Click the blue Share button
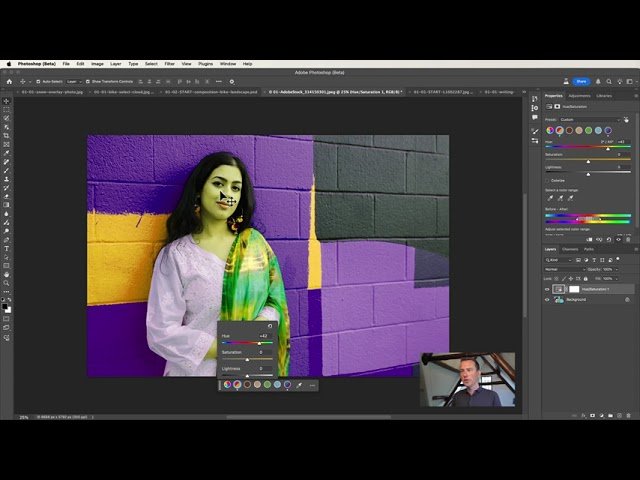640x480 pixels. (x=581, y=82)
